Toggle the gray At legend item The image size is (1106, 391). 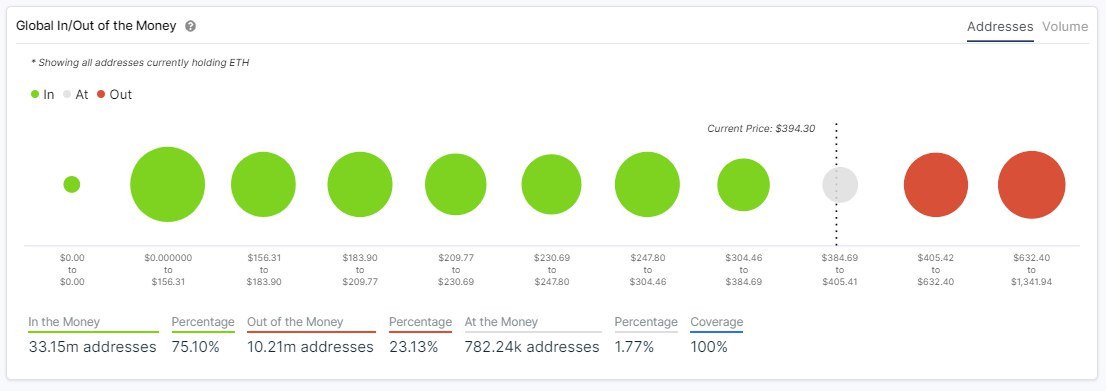[x=75, y=95]
